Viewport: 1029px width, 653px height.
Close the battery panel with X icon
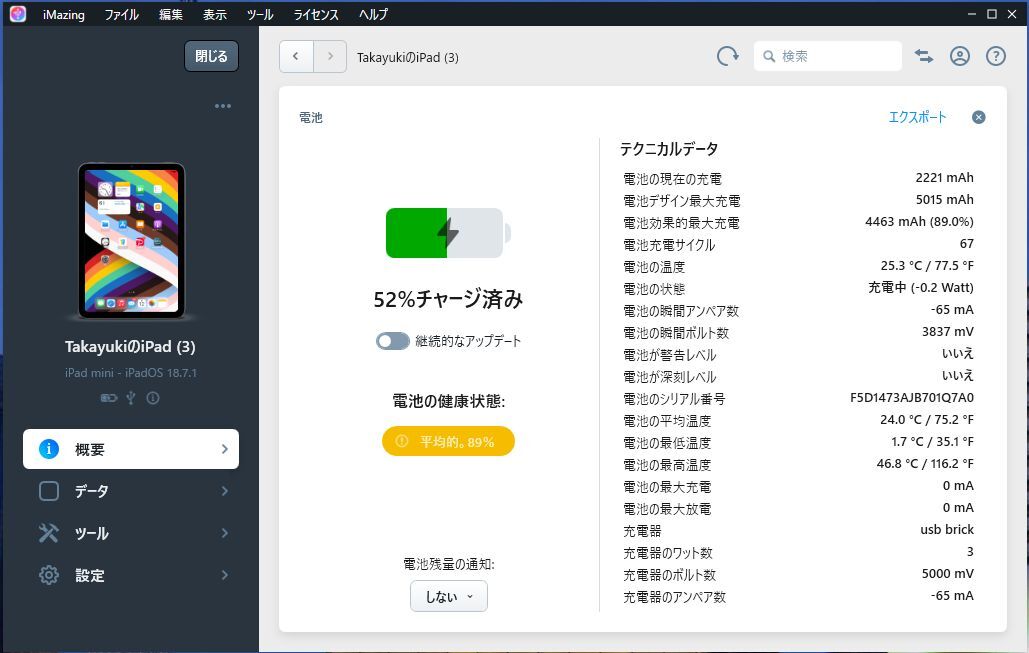coord(978,117)
